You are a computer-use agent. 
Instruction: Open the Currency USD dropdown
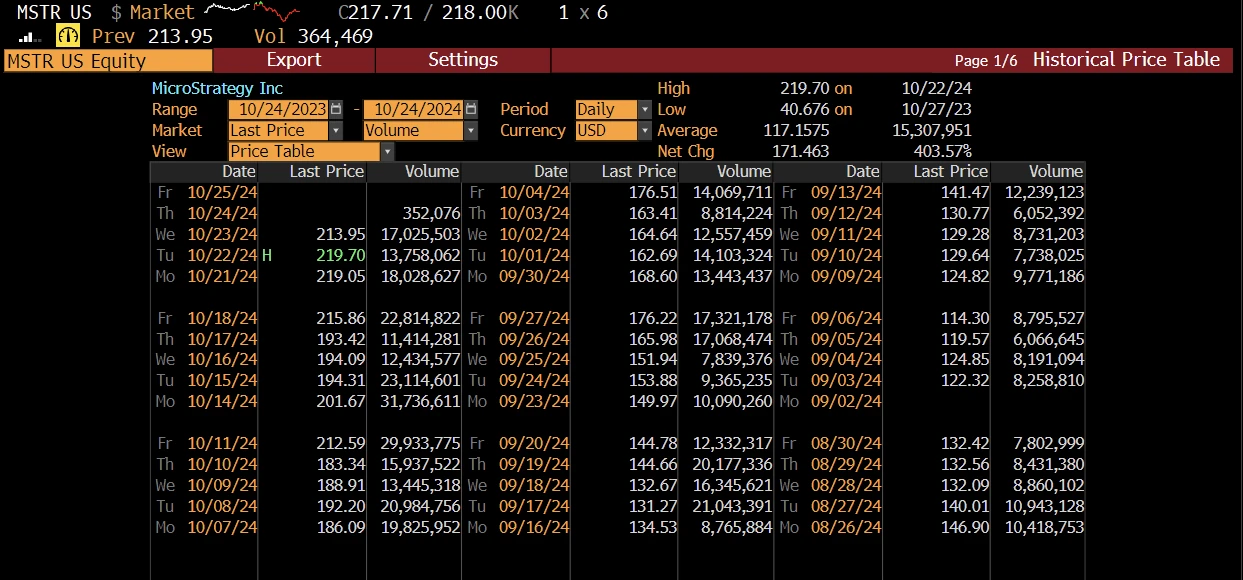pos(645,130)
